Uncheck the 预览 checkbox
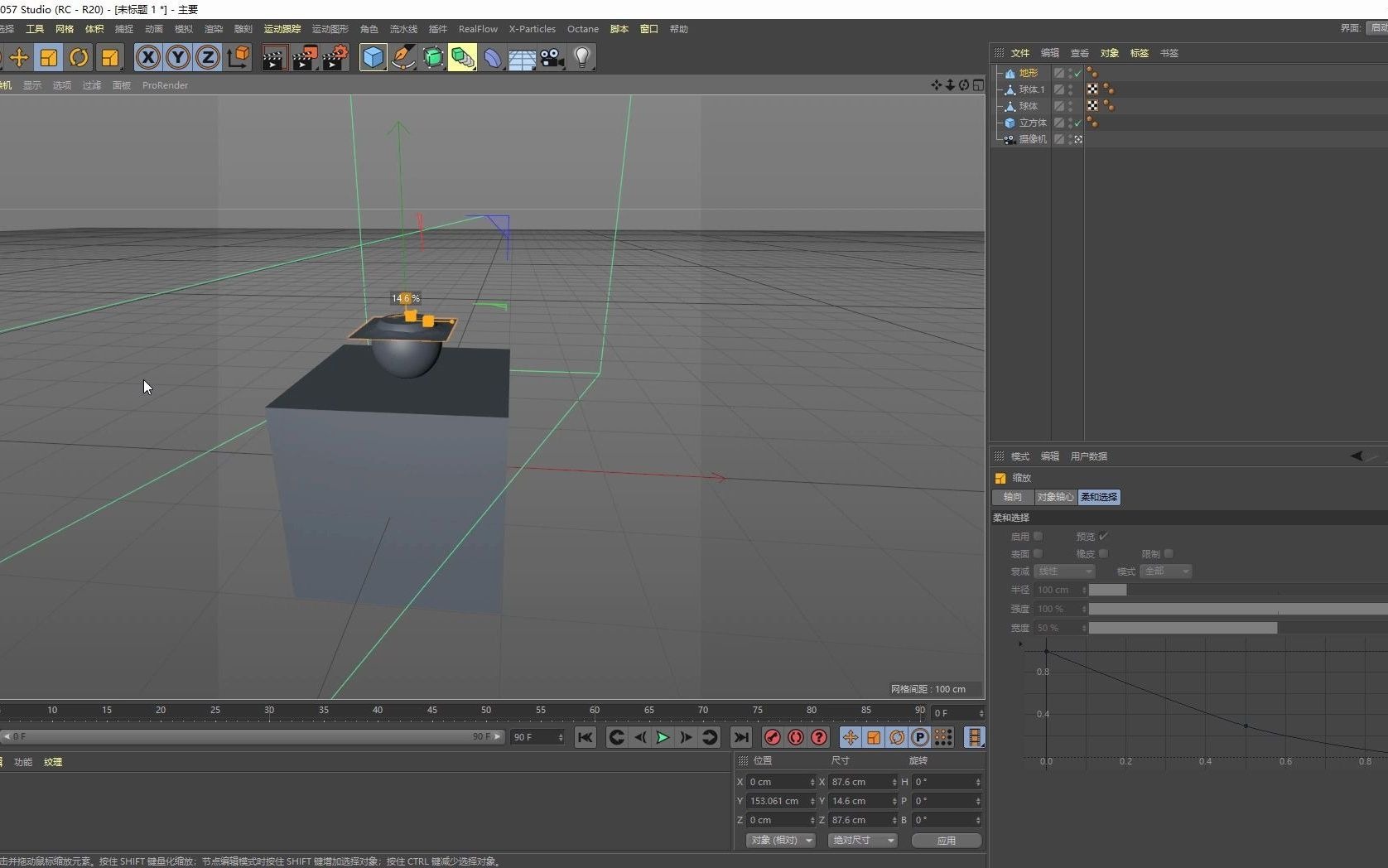 [1103, 537]
